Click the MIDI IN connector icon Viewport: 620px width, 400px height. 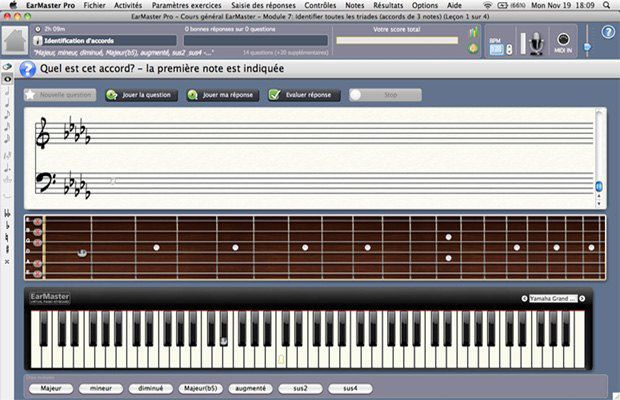click(x=563, y=42)
